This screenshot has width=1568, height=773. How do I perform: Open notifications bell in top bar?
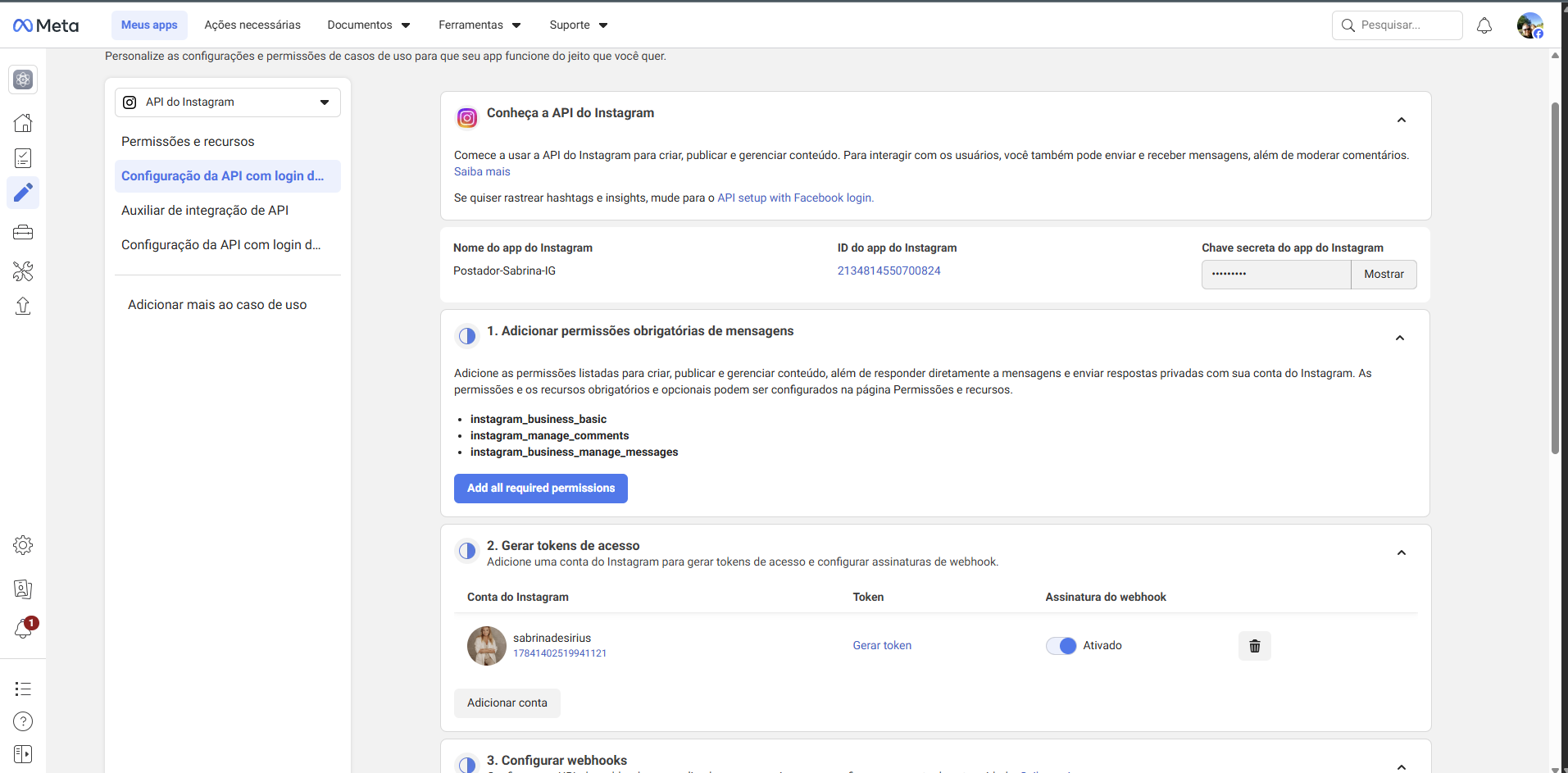[x=1484, y=25]
